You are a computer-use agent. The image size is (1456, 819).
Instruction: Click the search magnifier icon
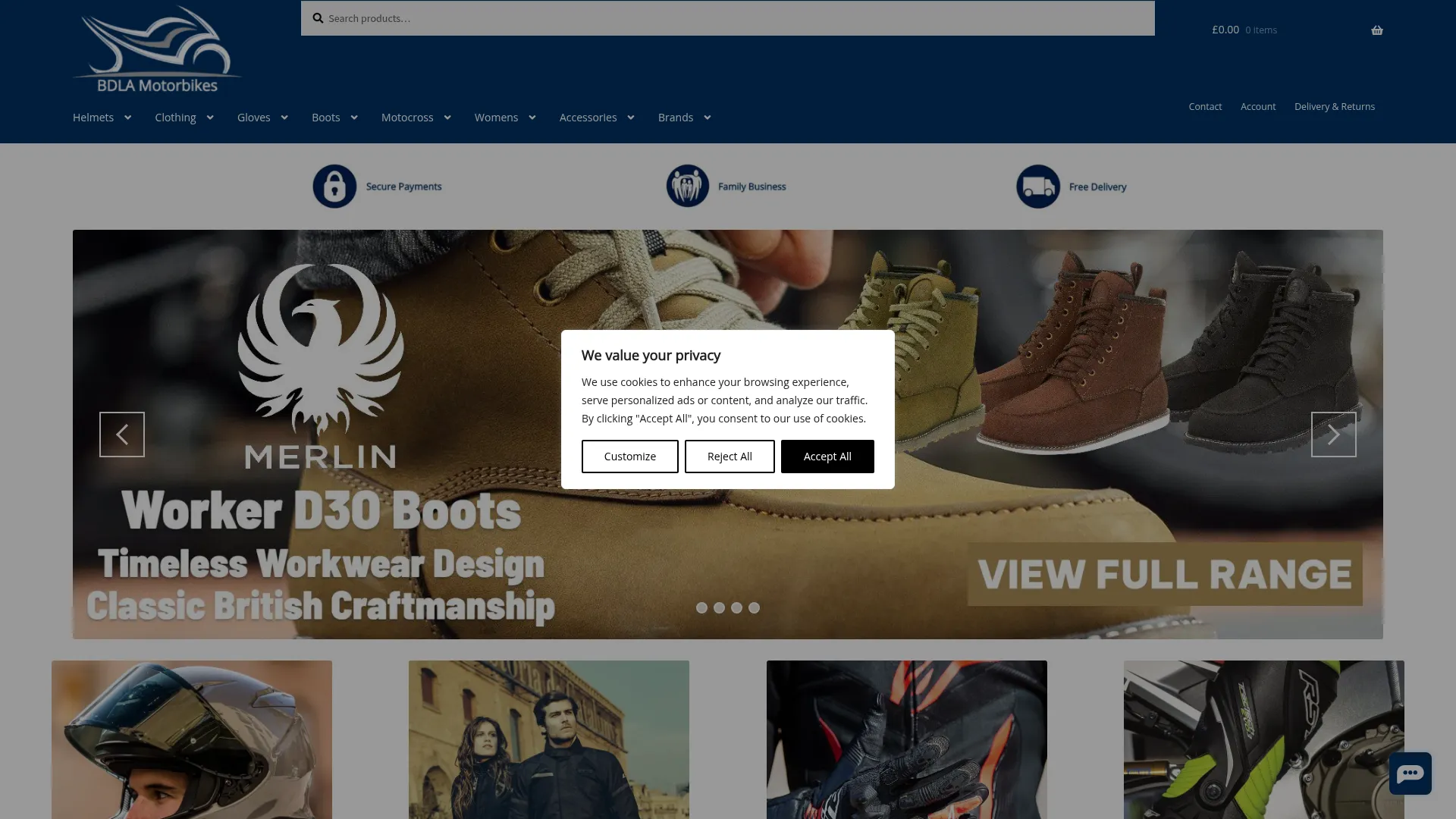click(x=318, y=18)
